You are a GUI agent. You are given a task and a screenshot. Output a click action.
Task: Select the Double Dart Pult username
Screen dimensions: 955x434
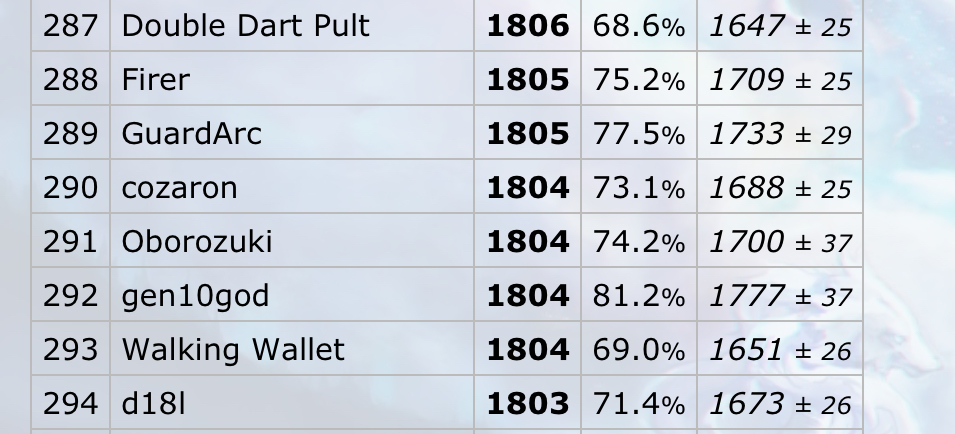pyautogui.click(x=245, y=26)
